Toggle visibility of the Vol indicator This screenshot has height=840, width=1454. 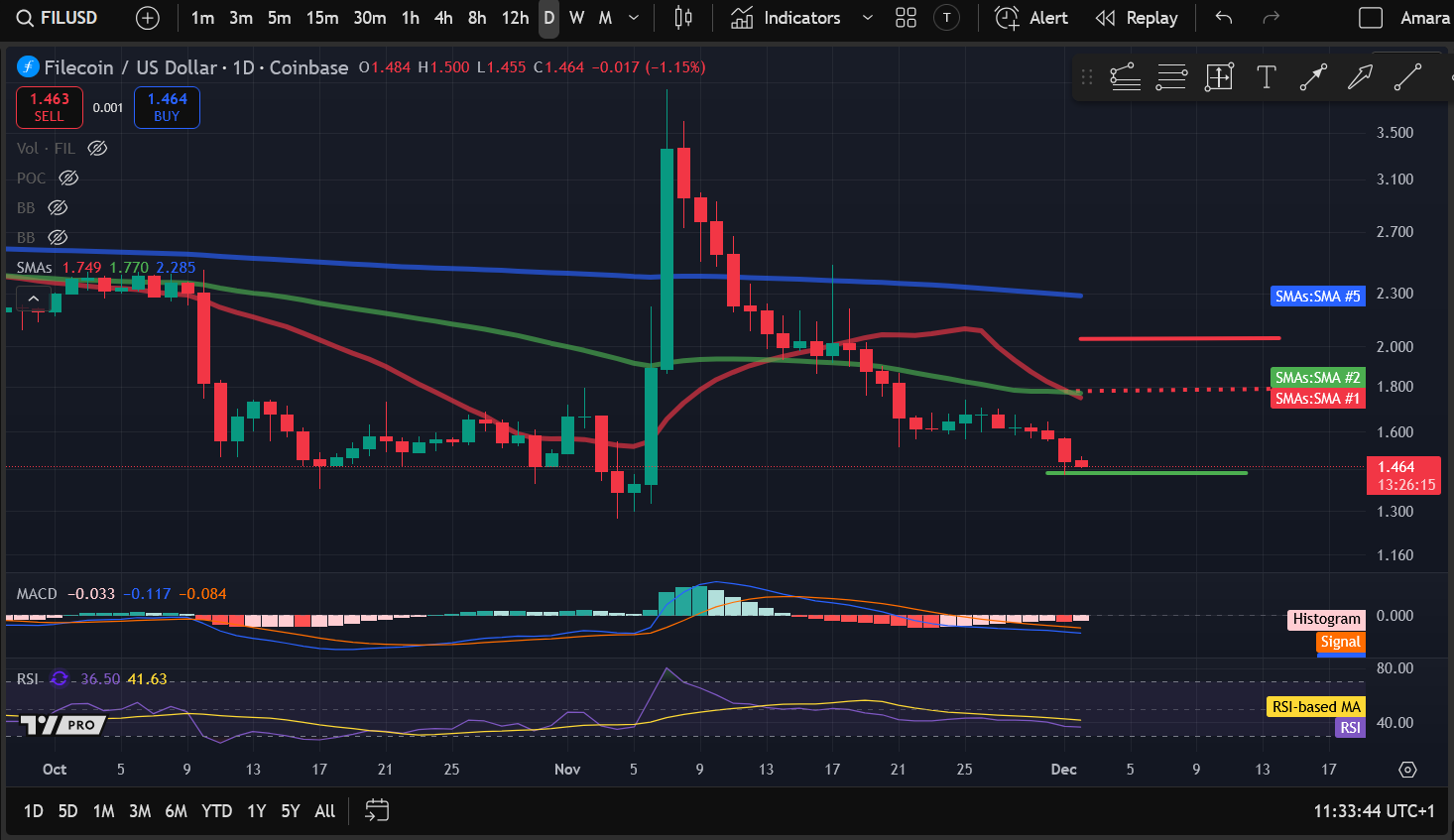pos(97,148)
